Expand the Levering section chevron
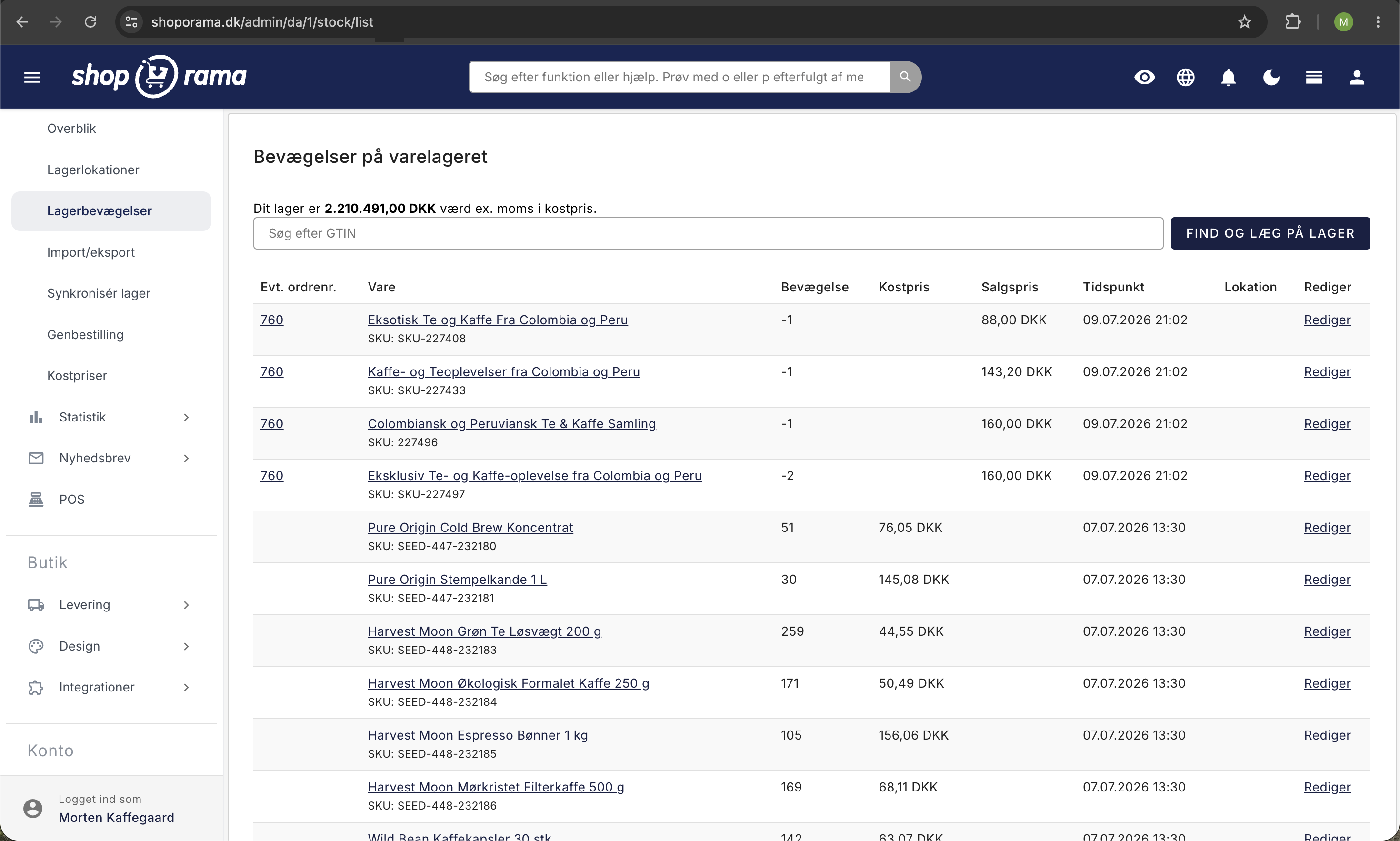1400x841 pixels. 186,605
